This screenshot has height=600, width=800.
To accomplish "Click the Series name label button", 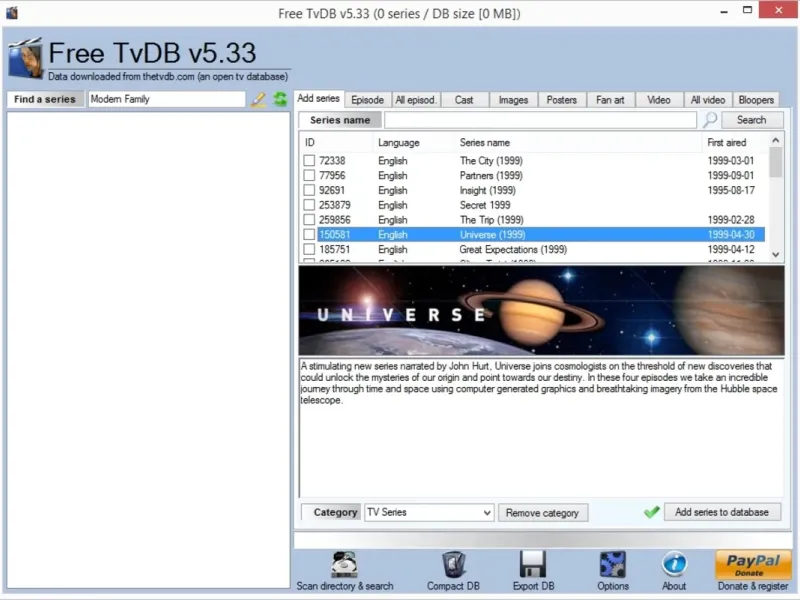I will (340, 120).
